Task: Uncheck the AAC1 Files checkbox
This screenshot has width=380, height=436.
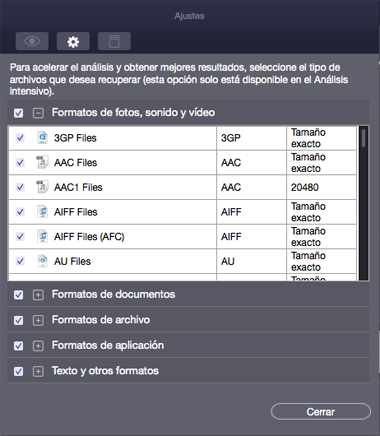Action: (x=20, y=187)
